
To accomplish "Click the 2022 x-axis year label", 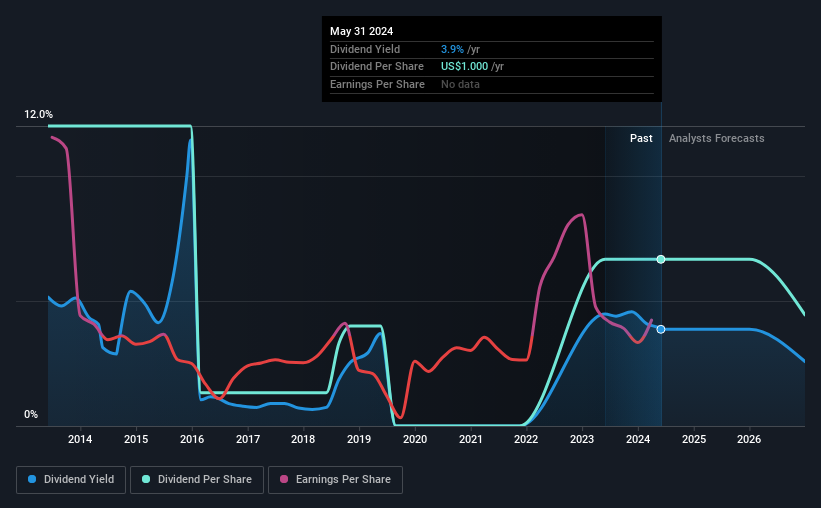I will tap(526, 439).
